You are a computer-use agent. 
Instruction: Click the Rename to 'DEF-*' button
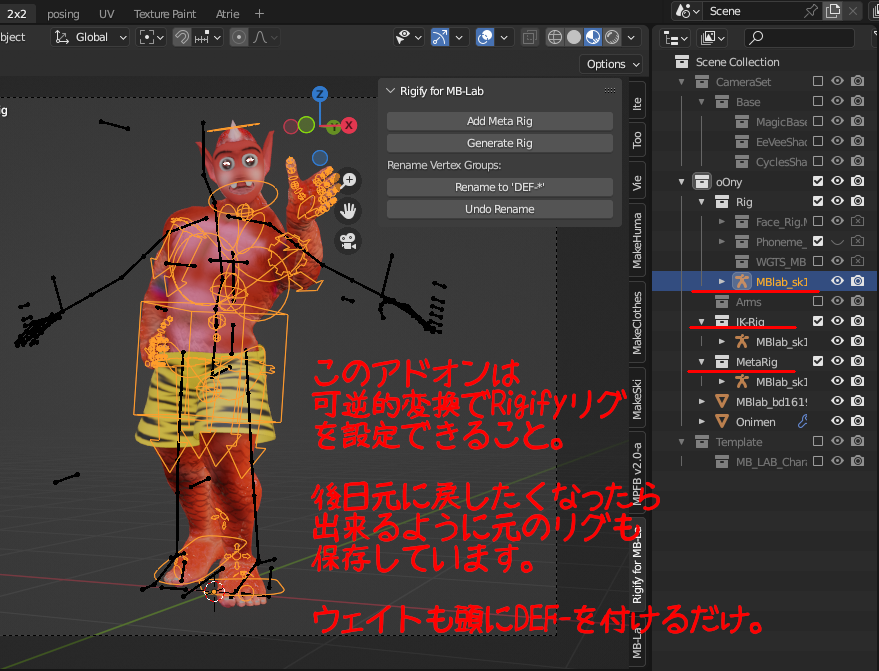click(x=500, y=188)
